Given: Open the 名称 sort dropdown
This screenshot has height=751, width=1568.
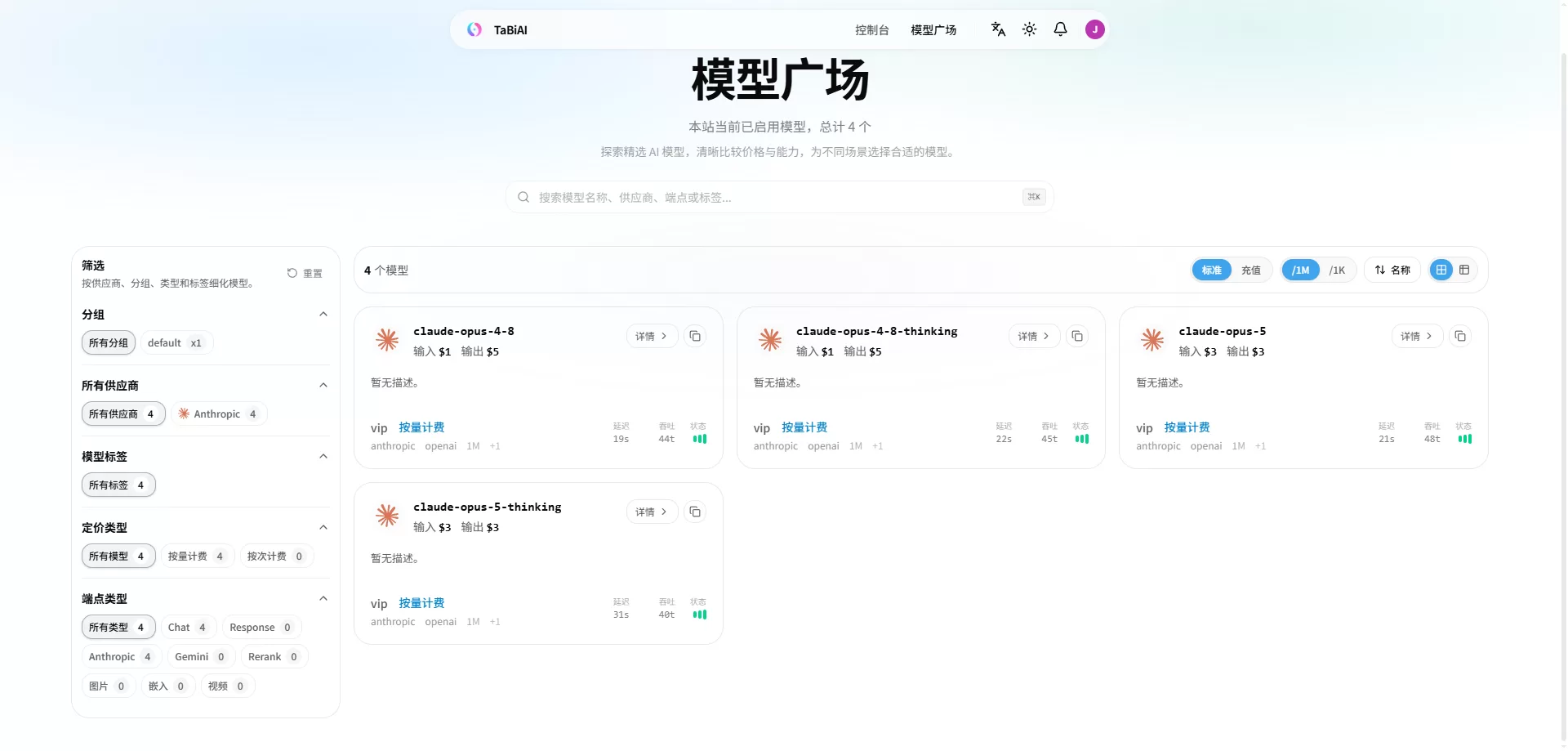Looking at the screenshot, I should (1392, 270).
